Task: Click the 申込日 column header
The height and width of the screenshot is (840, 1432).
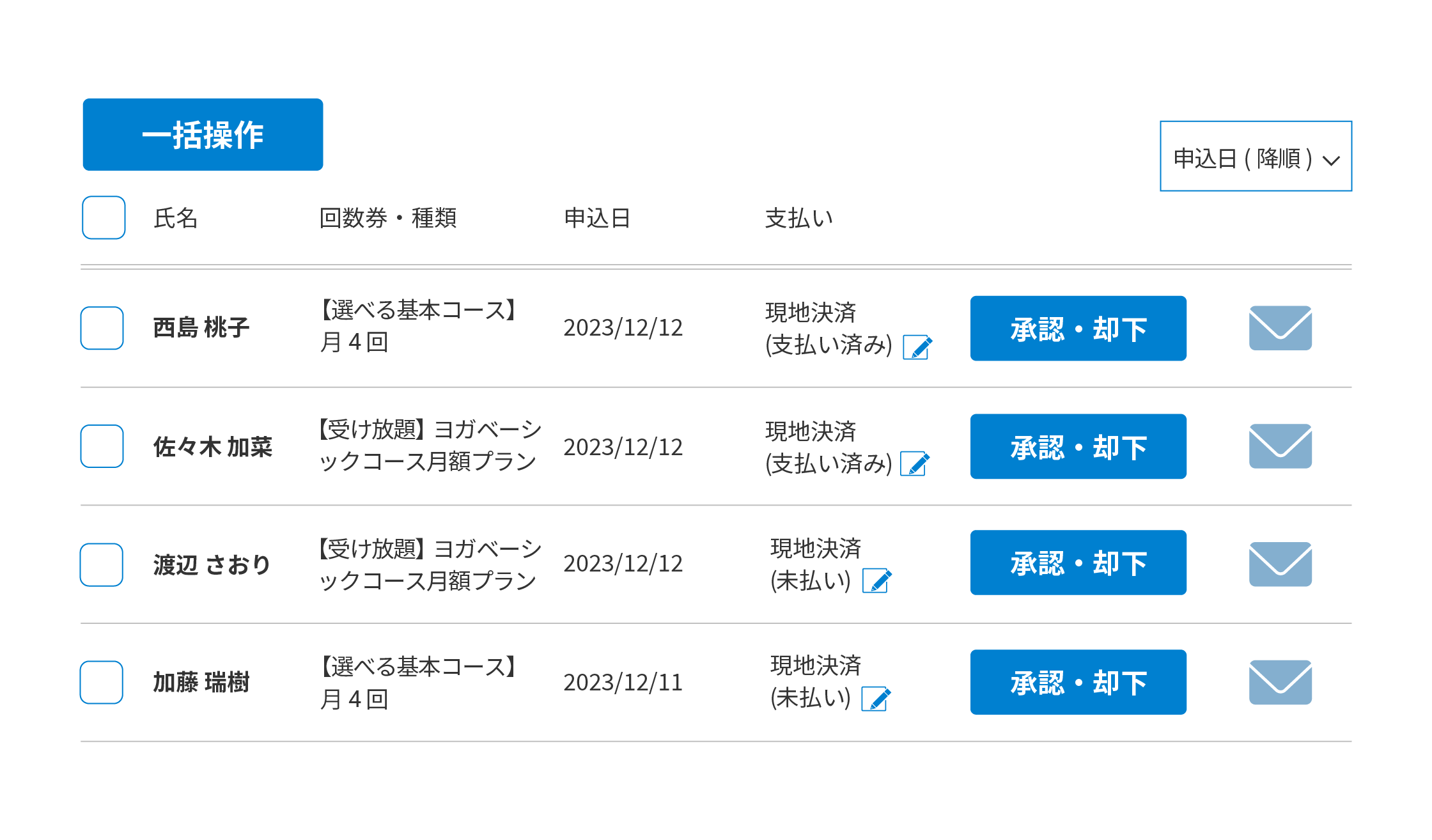Action: tap(597, 218)
